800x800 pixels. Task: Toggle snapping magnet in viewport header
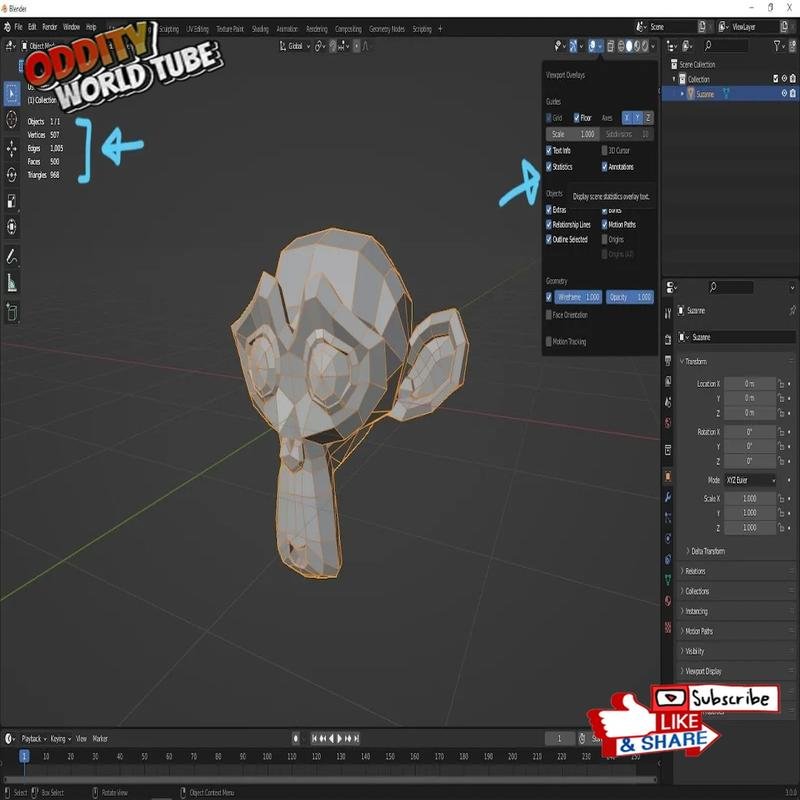333,46
